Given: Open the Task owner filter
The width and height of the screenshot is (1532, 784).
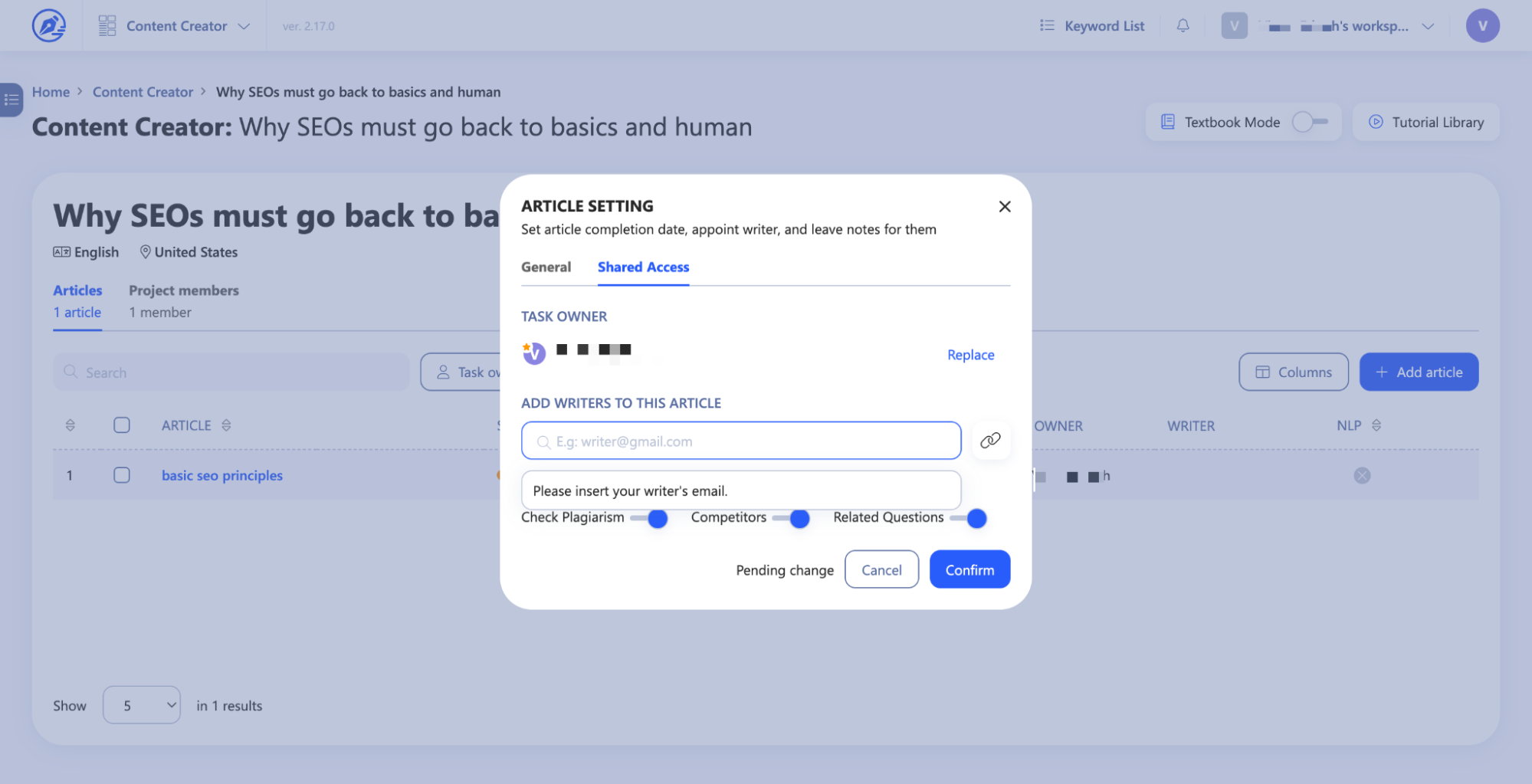Looking at the screenshot, I should tap(461, 372).
